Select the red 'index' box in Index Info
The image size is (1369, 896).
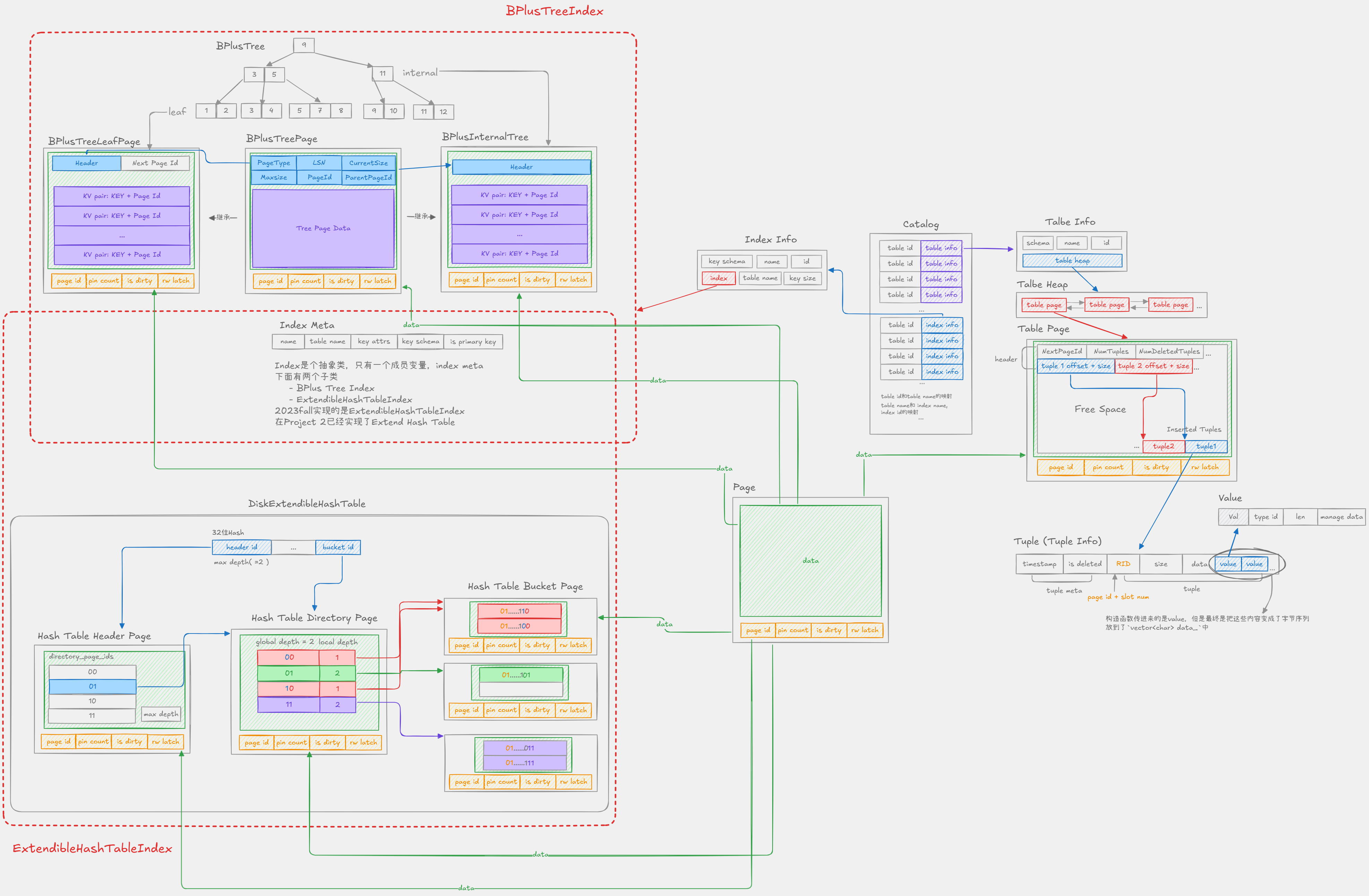pyautogui.click(x=718, y=278)
